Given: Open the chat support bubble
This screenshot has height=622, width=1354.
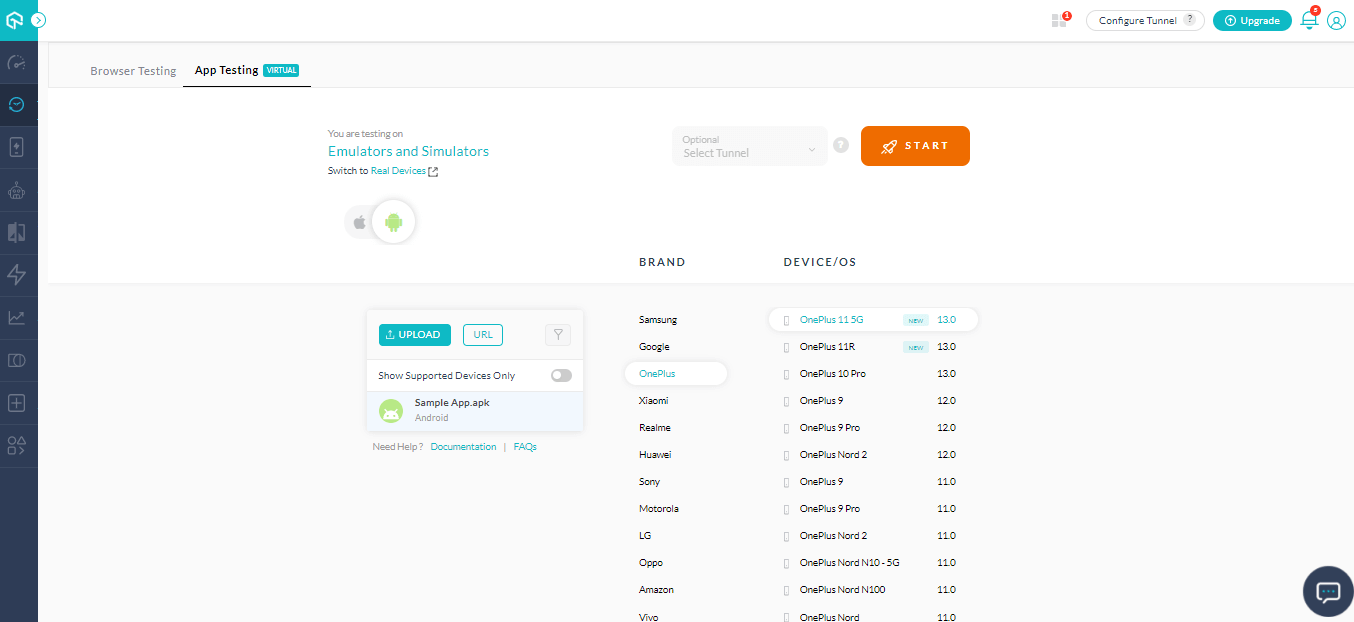Looking at the screenshot, I should (1327, 591).
